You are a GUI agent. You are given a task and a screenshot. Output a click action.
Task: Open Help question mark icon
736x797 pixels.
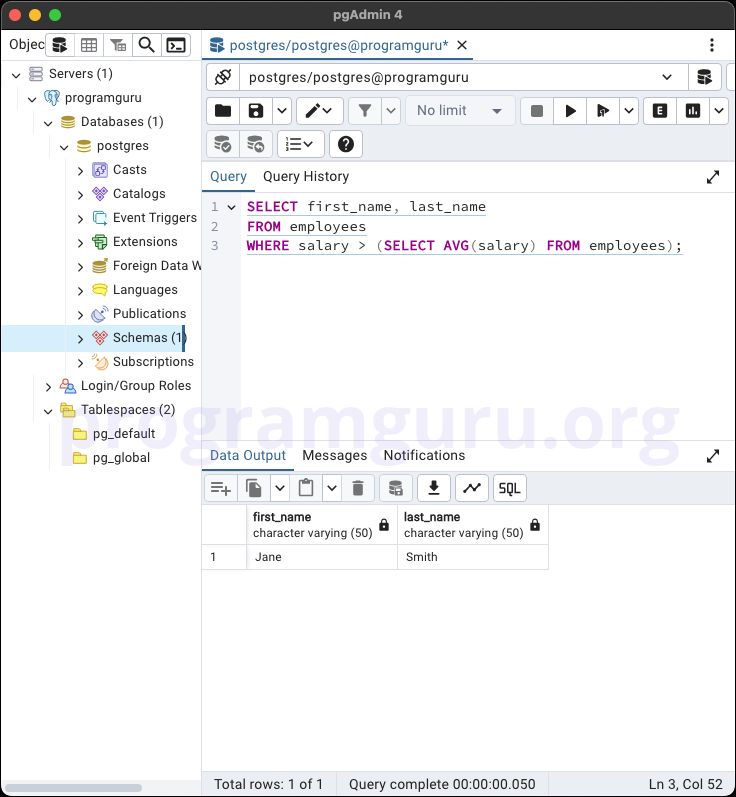pyautogui.click(x=346, y=144)
